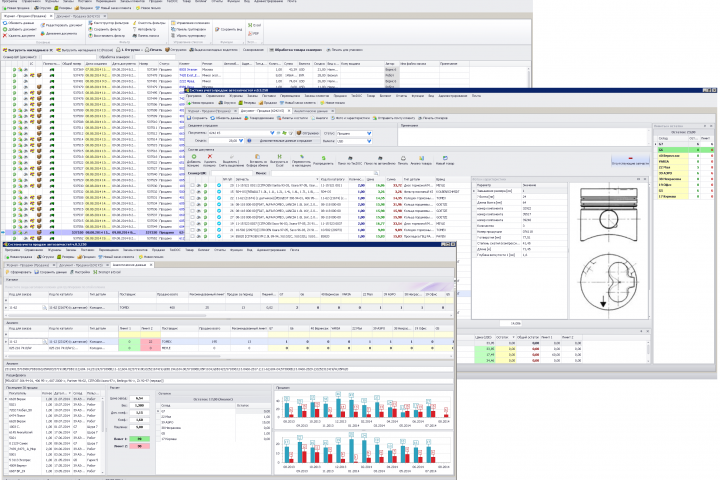Export the journal to Excel via the ribbon
Viewport: 720px width, 480px height.
click(x=254, y=25)
